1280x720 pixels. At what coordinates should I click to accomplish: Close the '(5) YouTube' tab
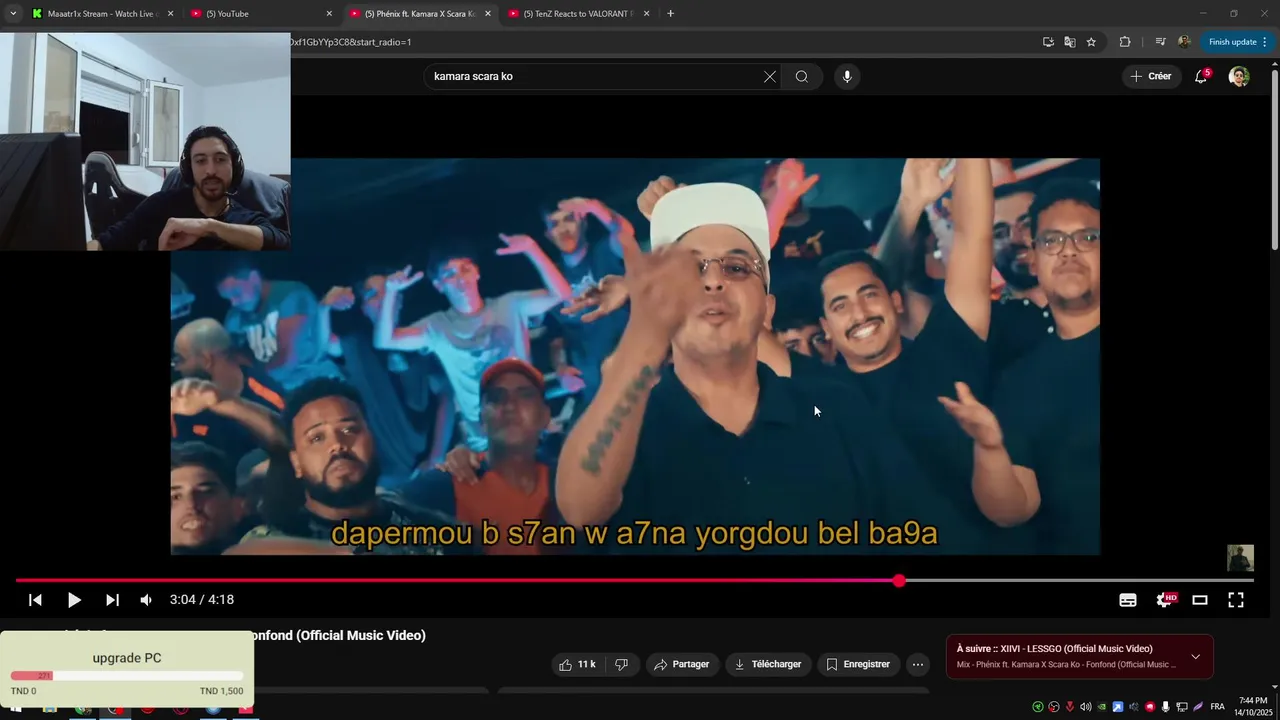(x=329, y=14)
